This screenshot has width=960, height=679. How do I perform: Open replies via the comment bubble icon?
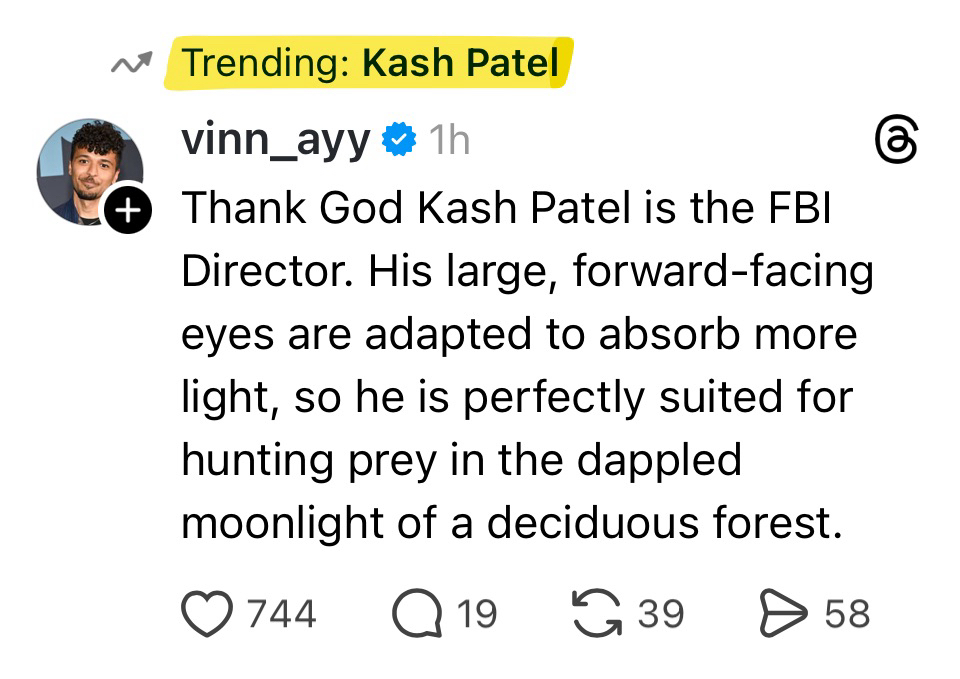(x=418, y=613)
